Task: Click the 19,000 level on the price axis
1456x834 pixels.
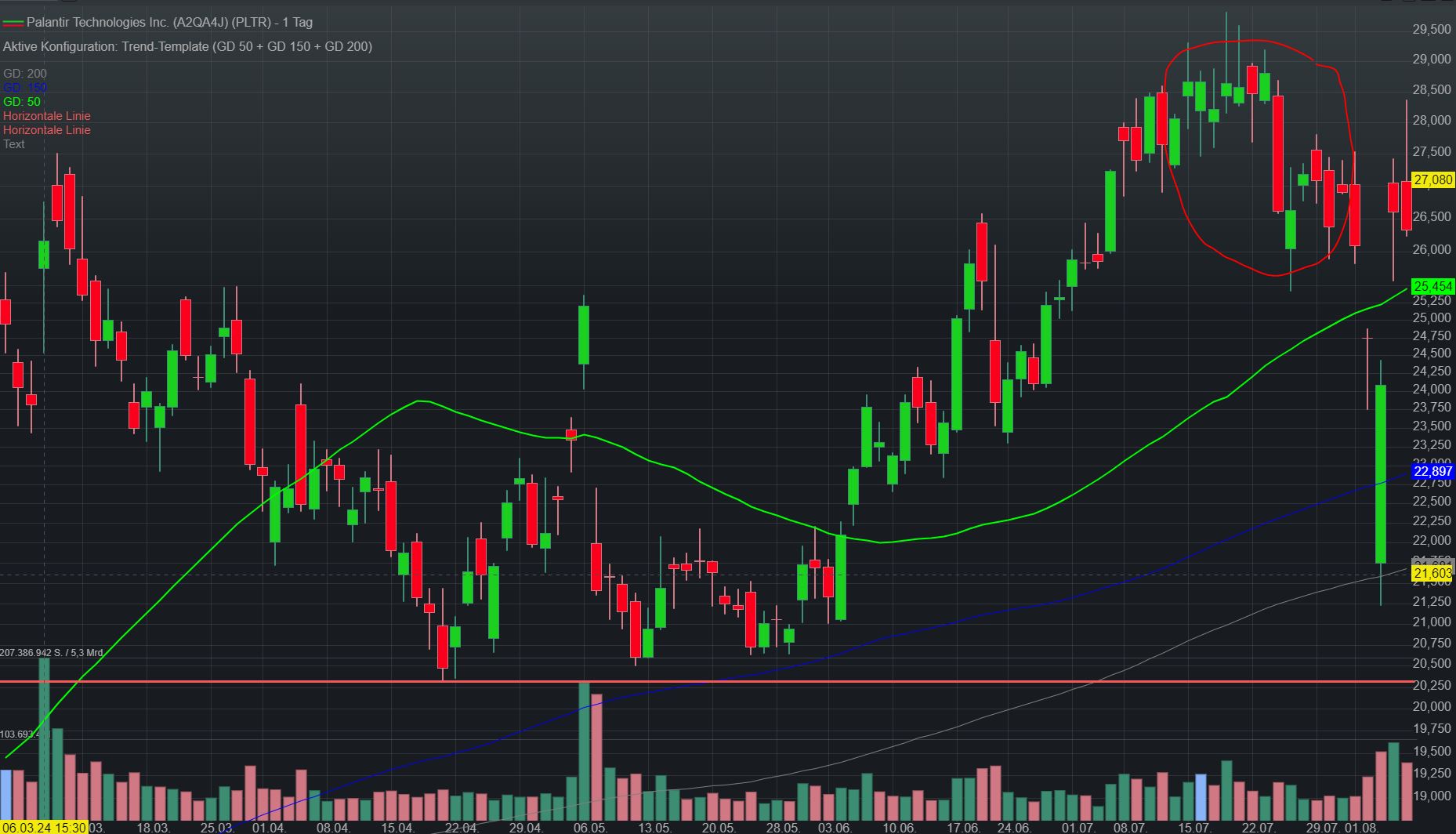Action: coord(1432,796)
